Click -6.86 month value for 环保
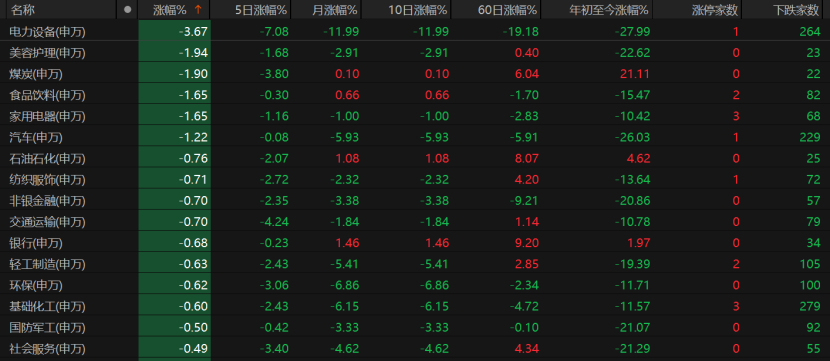 tap(344, 285)
